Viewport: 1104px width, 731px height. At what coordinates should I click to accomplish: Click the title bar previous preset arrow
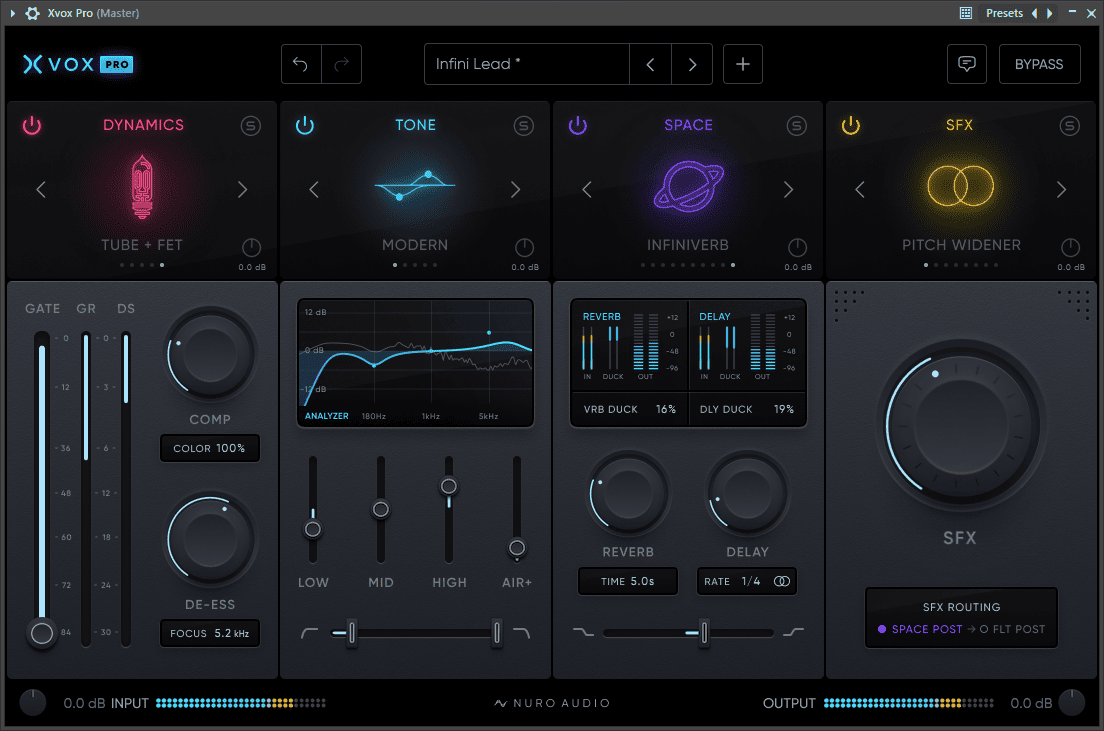click(x=1034, y=13)
